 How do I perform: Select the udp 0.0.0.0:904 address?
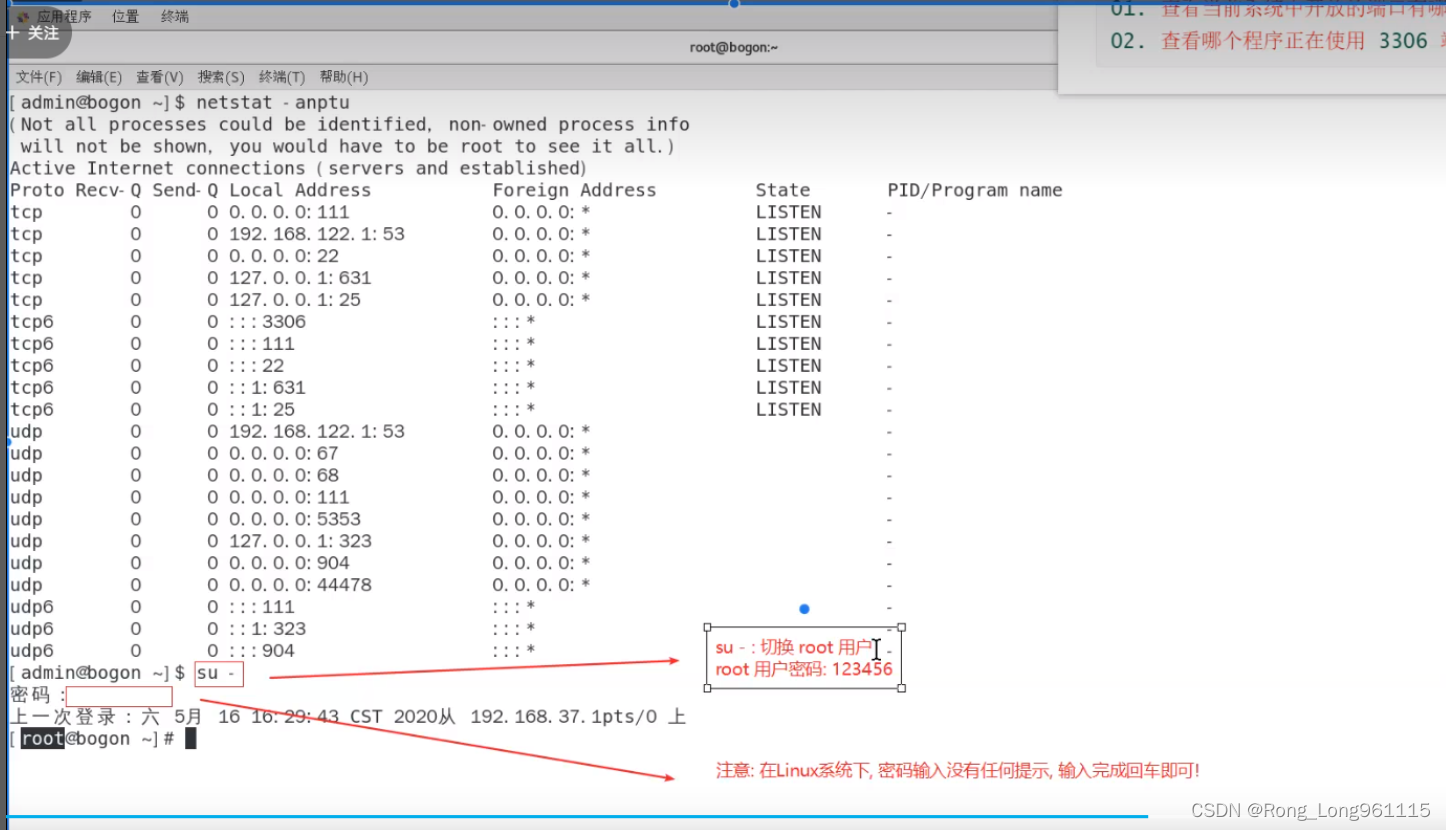pos(290,564)
